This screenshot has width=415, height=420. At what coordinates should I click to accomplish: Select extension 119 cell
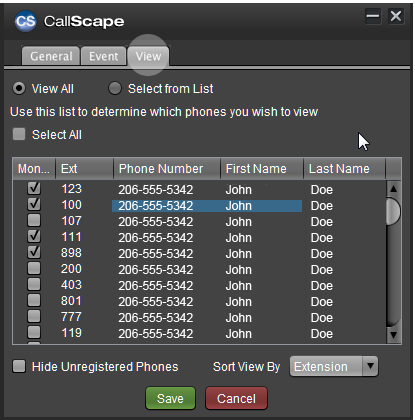point(71,333)
